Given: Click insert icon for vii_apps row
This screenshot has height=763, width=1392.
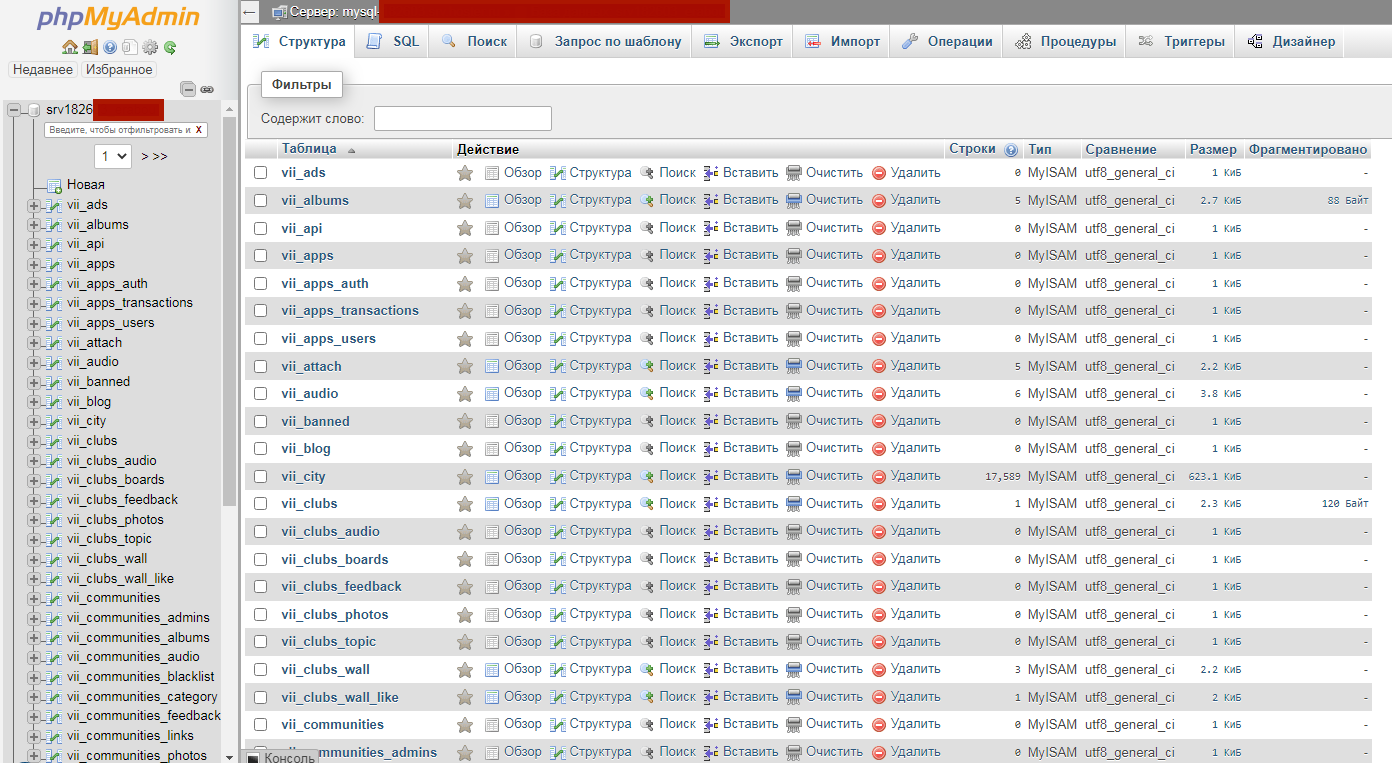Looking at the screenshot, I should click(711, 256).
